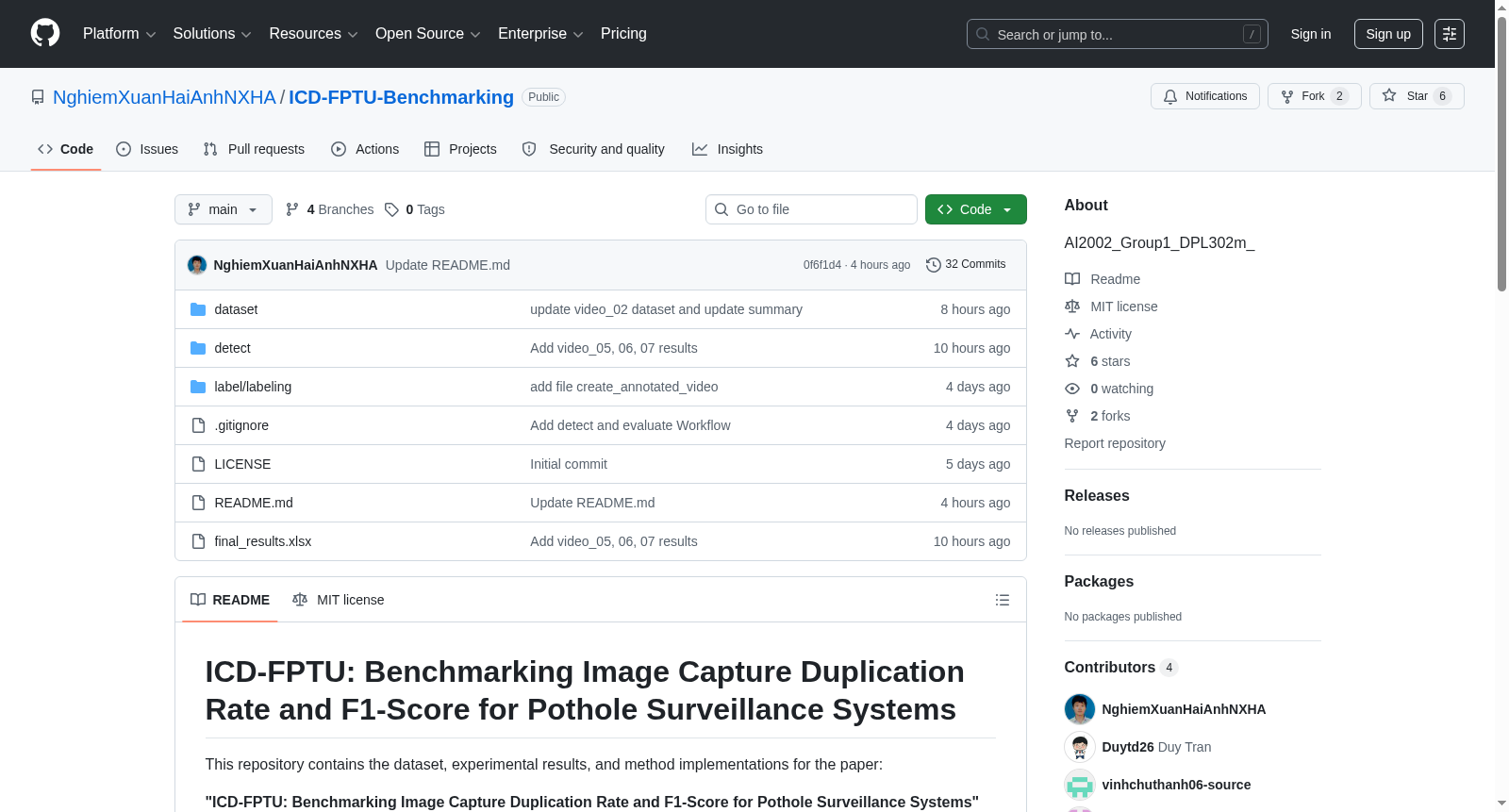Viewport: 1509px width, 812px height.
Task: Click NghiemXuanHaiAnhNXHA contributor avatar
Action: click(1080, 709)
